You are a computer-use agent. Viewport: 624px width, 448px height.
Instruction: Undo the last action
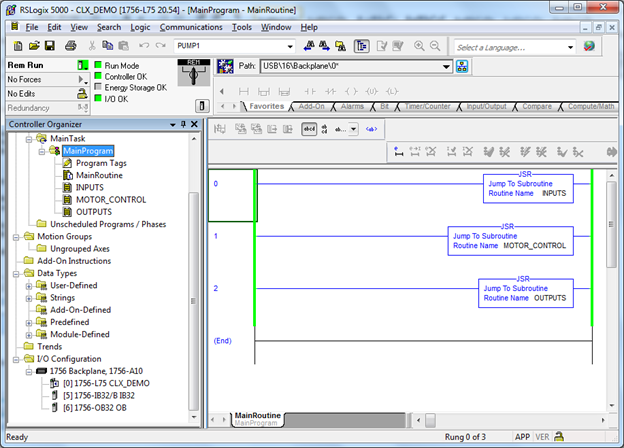pyautogui.click(x=144, y=46)
